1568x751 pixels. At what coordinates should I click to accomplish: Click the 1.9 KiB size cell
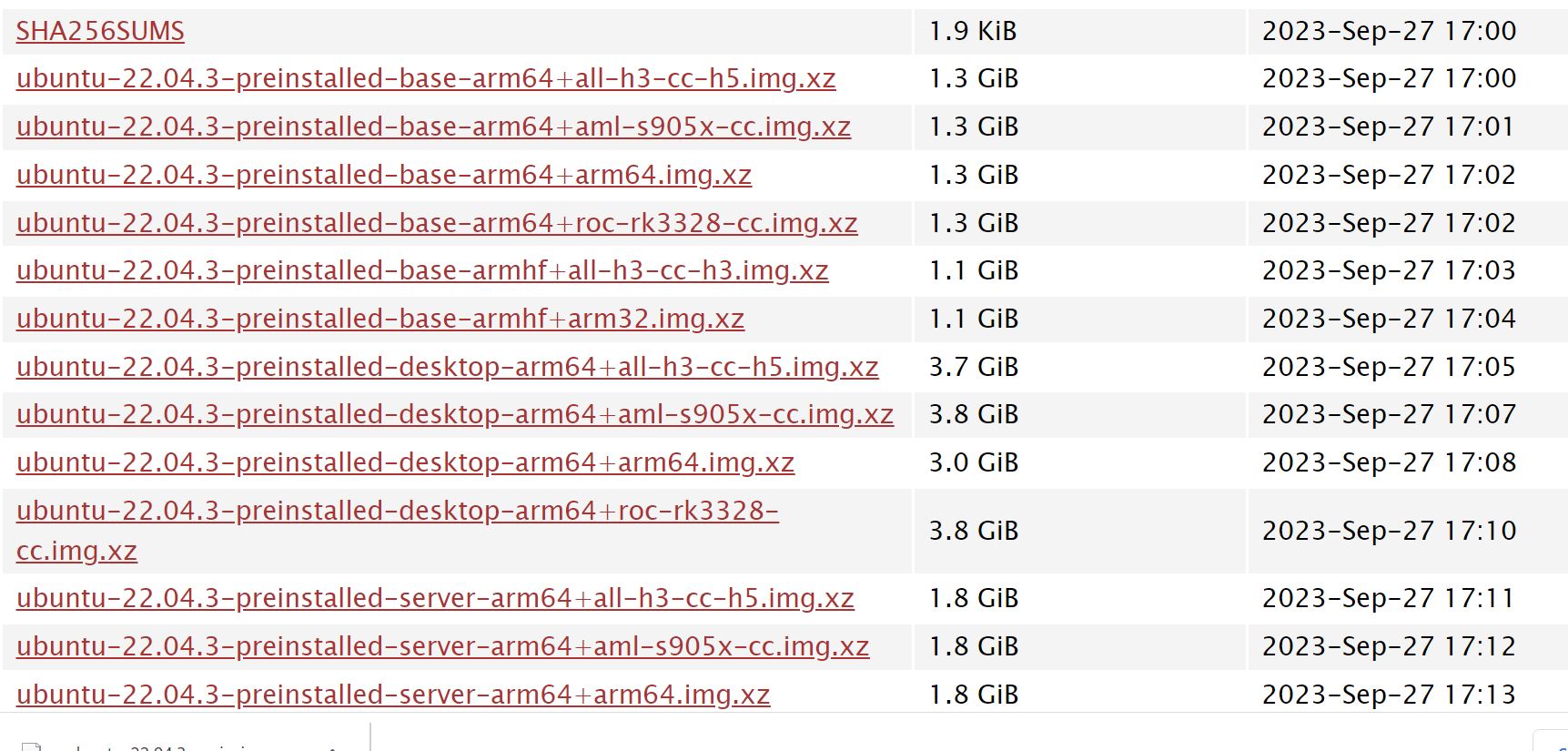click(1080, 31)
